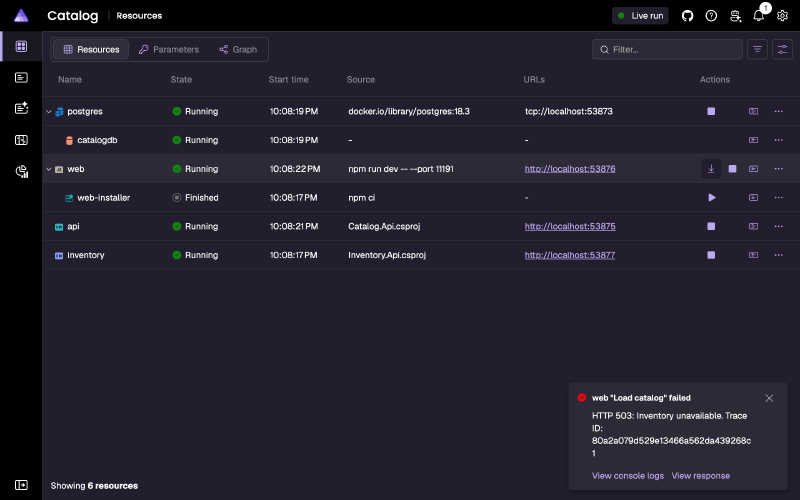This screenshot has width=800, height=500.
Task: Open more actions for catalogdb
Action: tap(779, 140)
